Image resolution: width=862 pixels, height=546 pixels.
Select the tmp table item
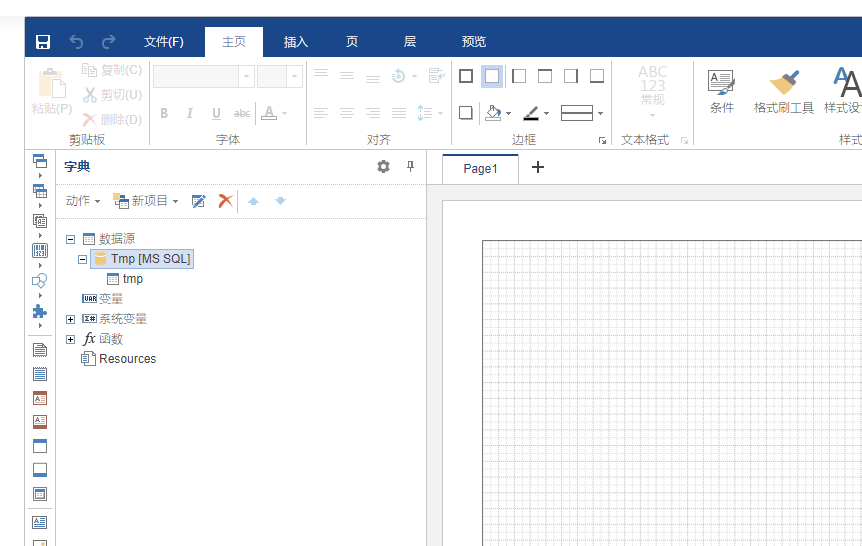(x=125, y=279)
